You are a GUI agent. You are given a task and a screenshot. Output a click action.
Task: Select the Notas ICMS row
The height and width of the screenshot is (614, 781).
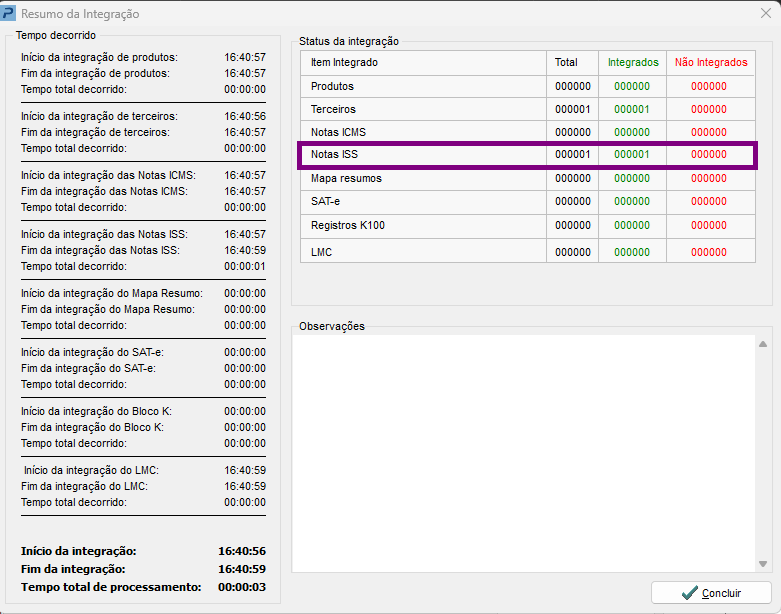(x=527, y=132)
